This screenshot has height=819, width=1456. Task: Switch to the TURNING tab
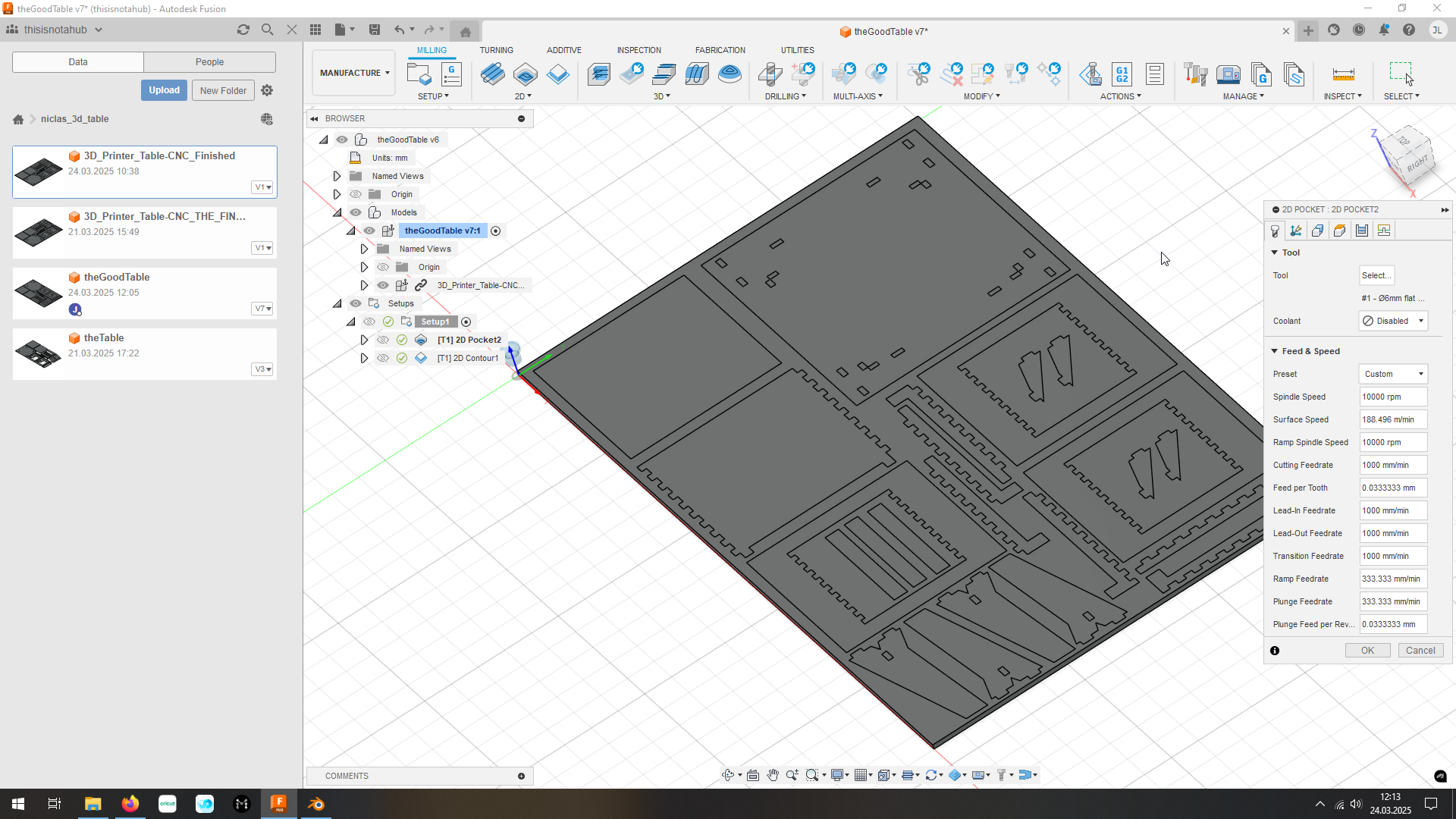(x=496, y=50)
